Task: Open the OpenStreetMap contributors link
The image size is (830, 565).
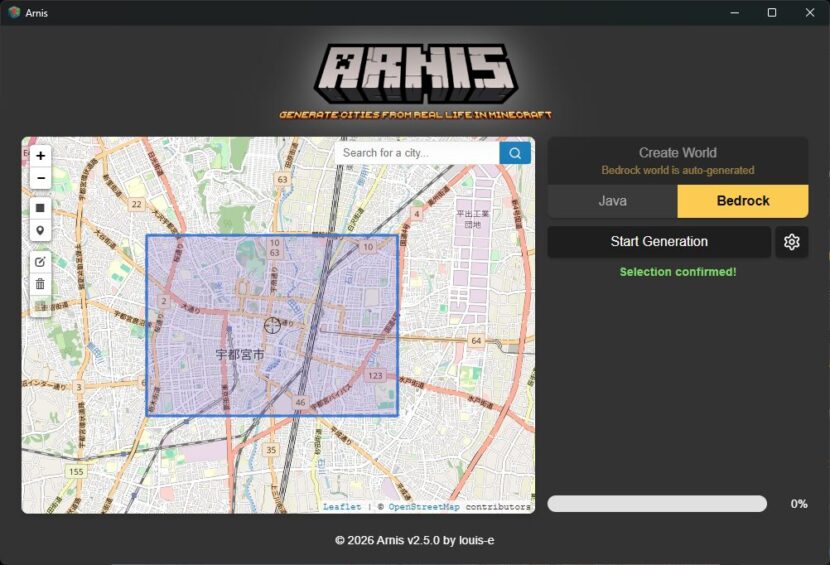Action: 424,507
